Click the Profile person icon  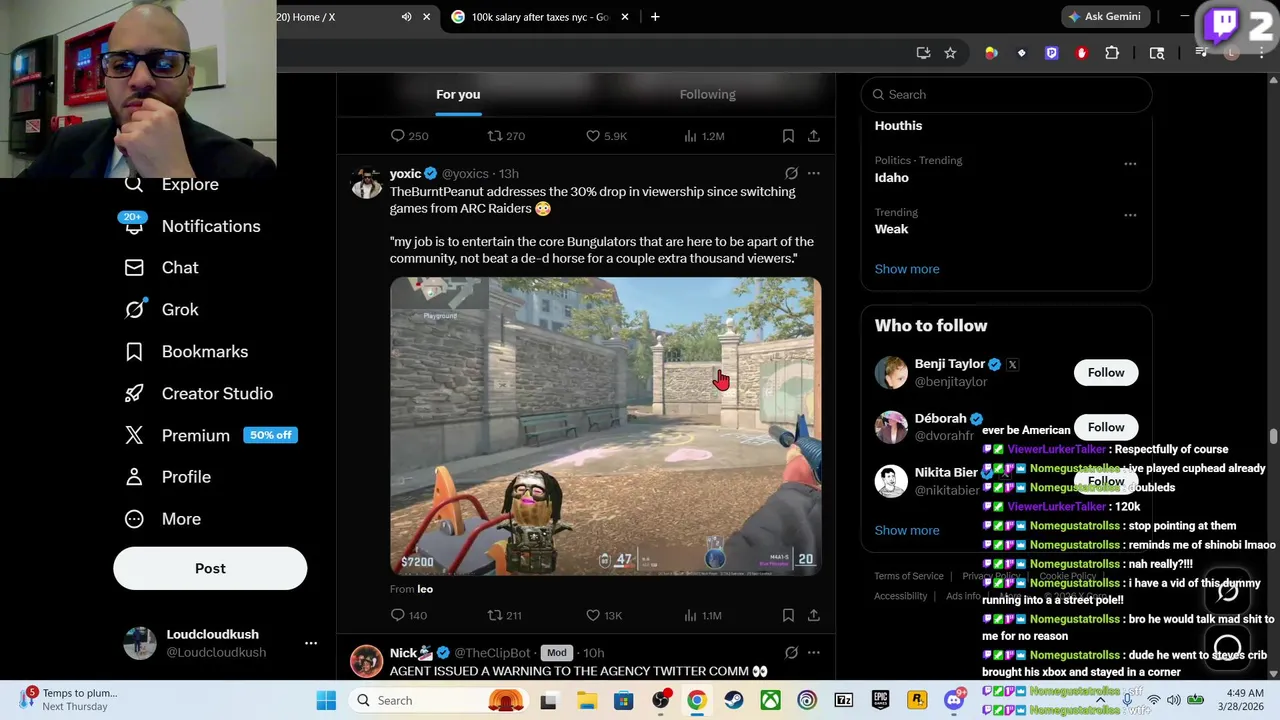134,477
